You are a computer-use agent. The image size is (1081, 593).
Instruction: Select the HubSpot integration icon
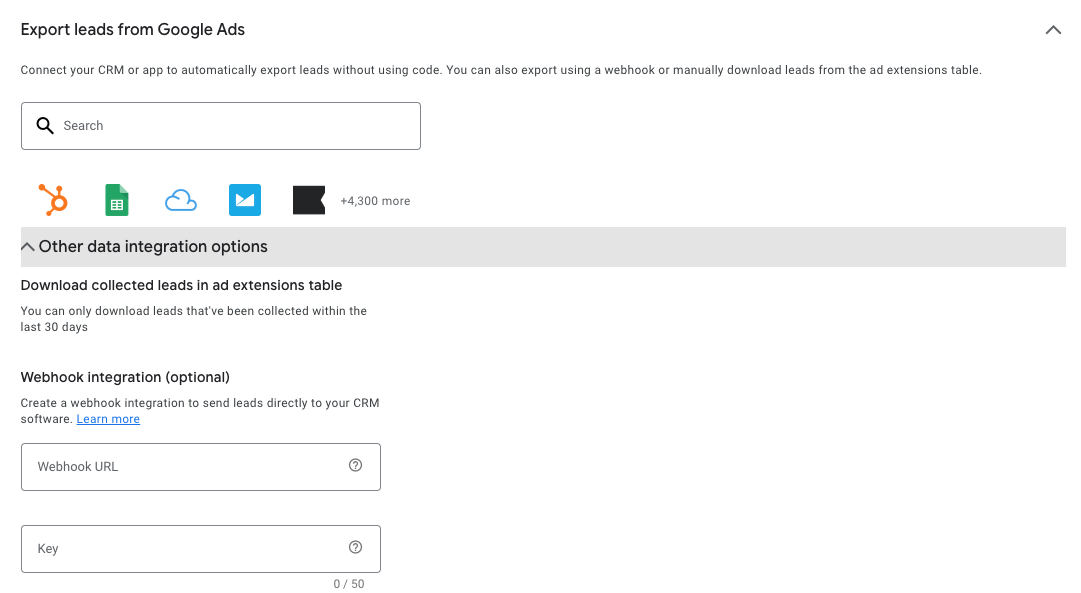click(52, 199)
